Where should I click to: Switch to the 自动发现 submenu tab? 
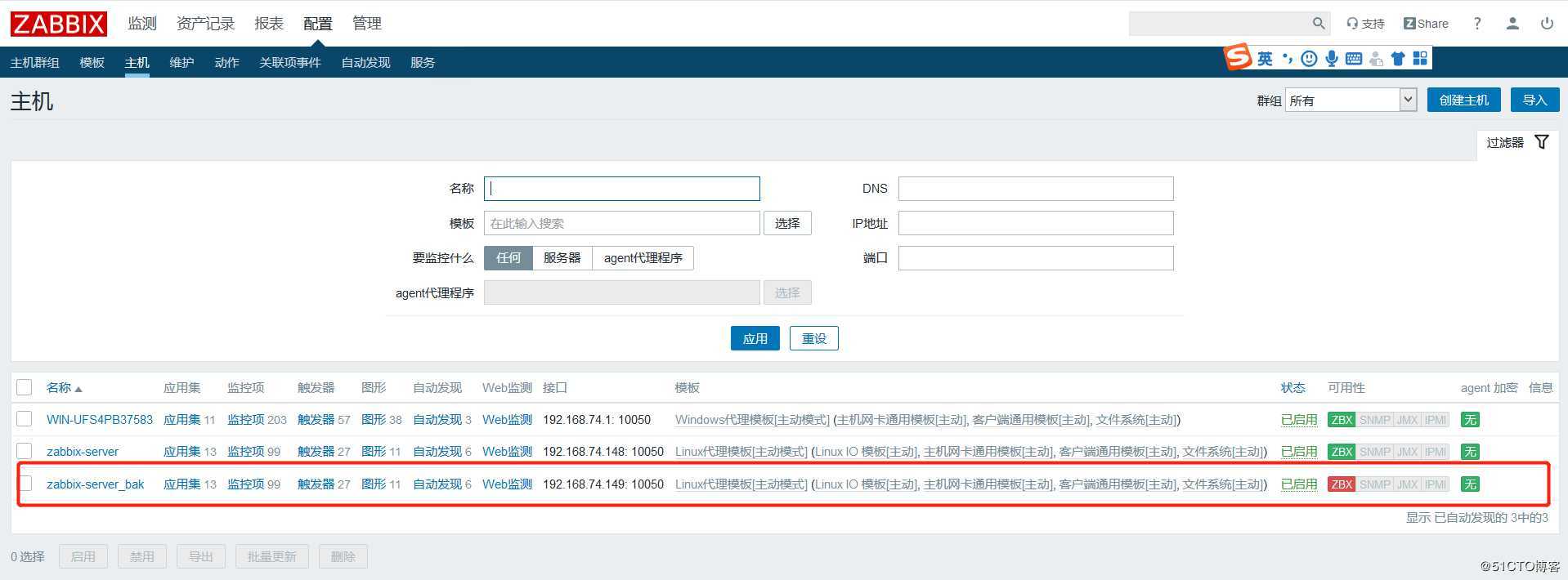click(x=365, y=63)
